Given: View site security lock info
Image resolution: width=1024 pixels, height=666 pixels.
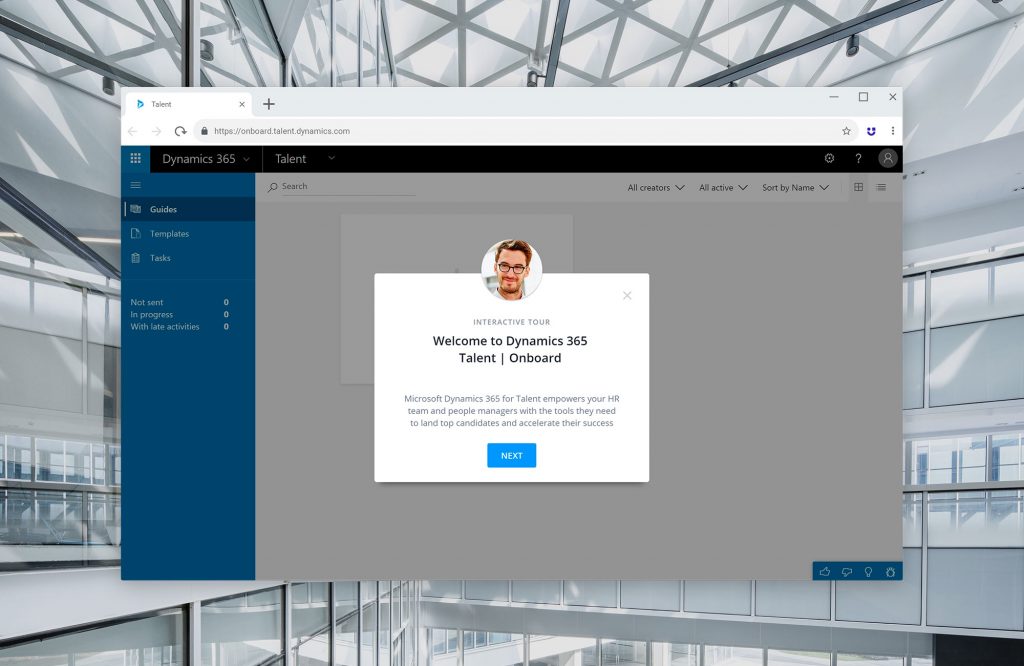Looking at the screenshot, I should coord(204,131).
